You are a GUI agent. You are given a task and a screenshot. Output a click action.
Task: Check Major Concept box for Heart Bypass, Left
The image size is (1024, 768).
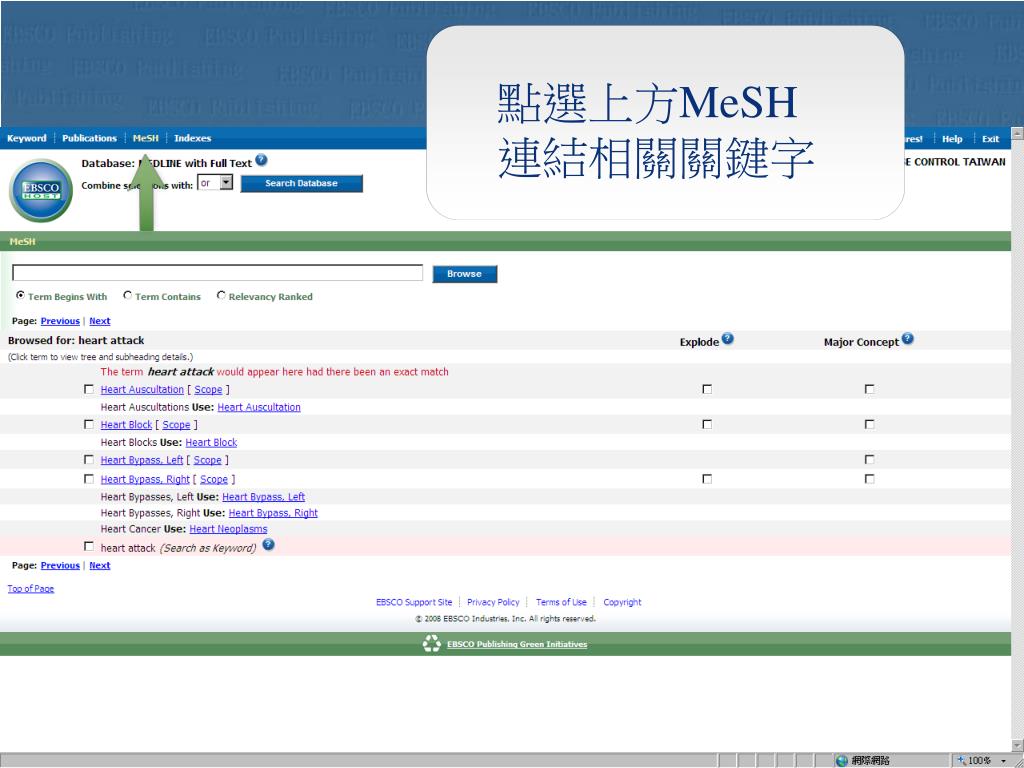pyautogui.click(x=869, y=460)
